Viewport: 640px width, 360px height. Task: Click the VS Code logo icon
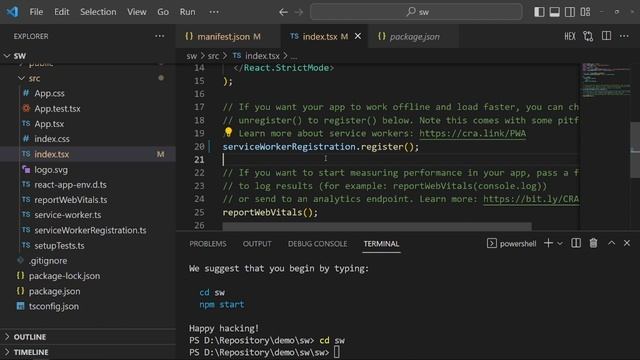tap(12, 11)
